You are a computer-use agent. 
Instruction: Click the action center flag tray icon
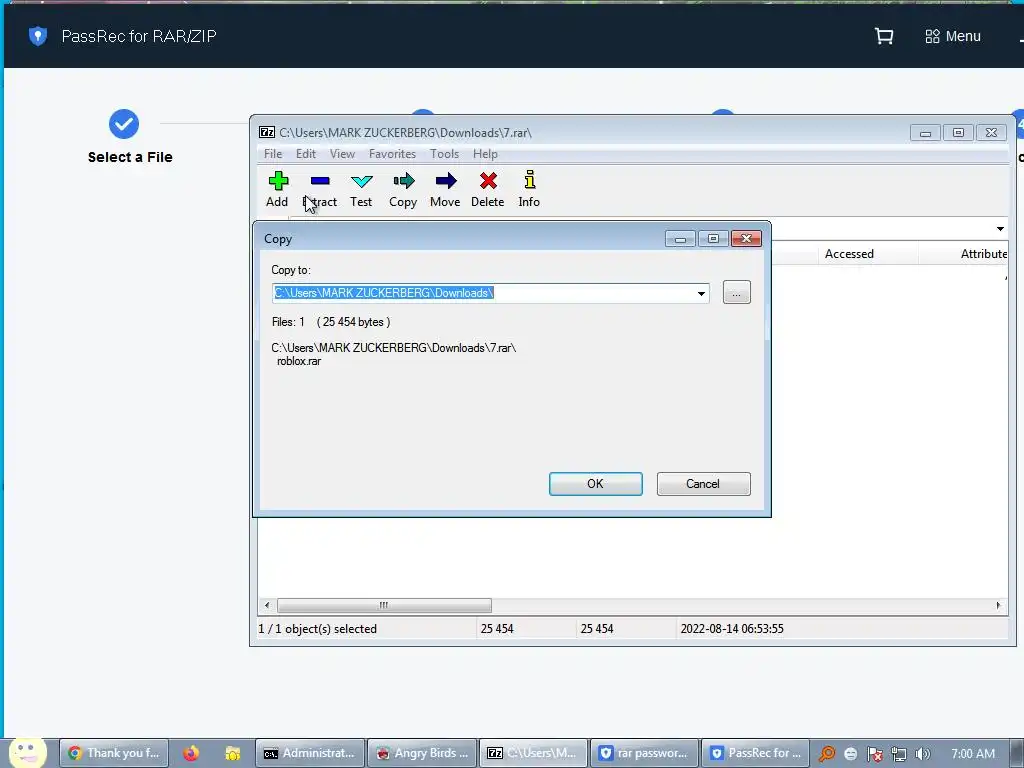[x=874, y=754]
